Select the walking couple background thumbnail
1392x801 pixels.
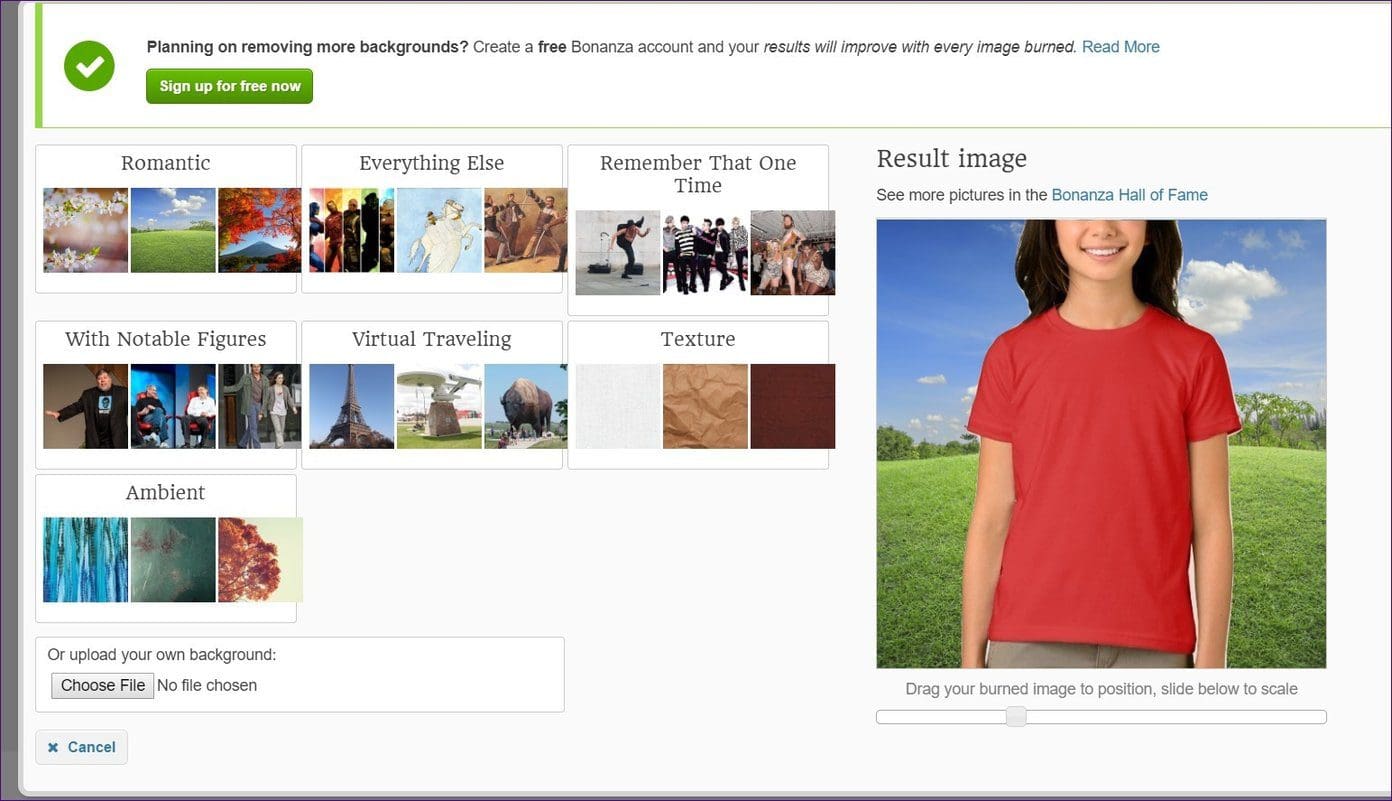coord(260,406)
